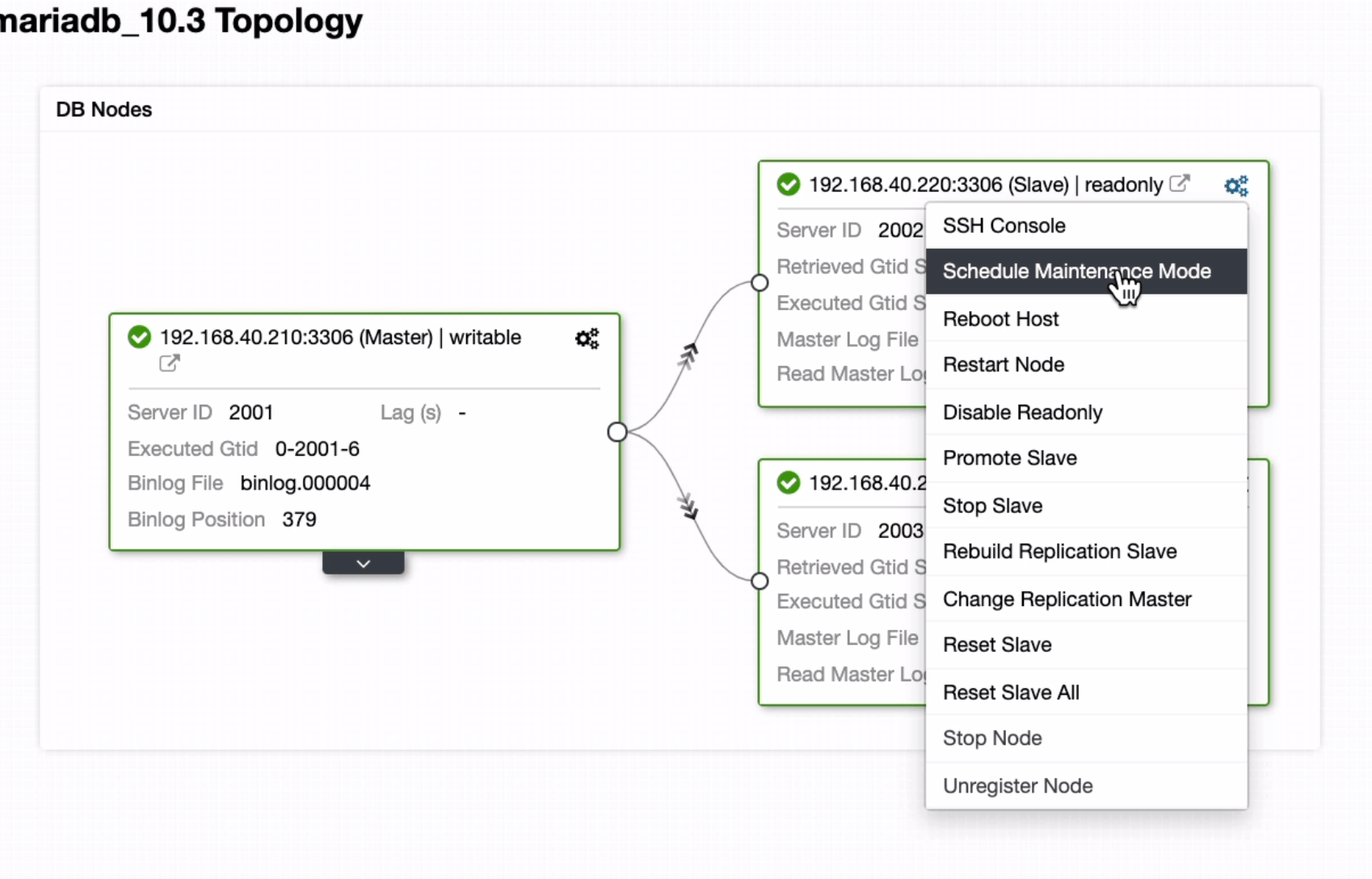Click the green health icon on the master node
The width and height of the screenshot is (1372, 879).
coord(139,337)
